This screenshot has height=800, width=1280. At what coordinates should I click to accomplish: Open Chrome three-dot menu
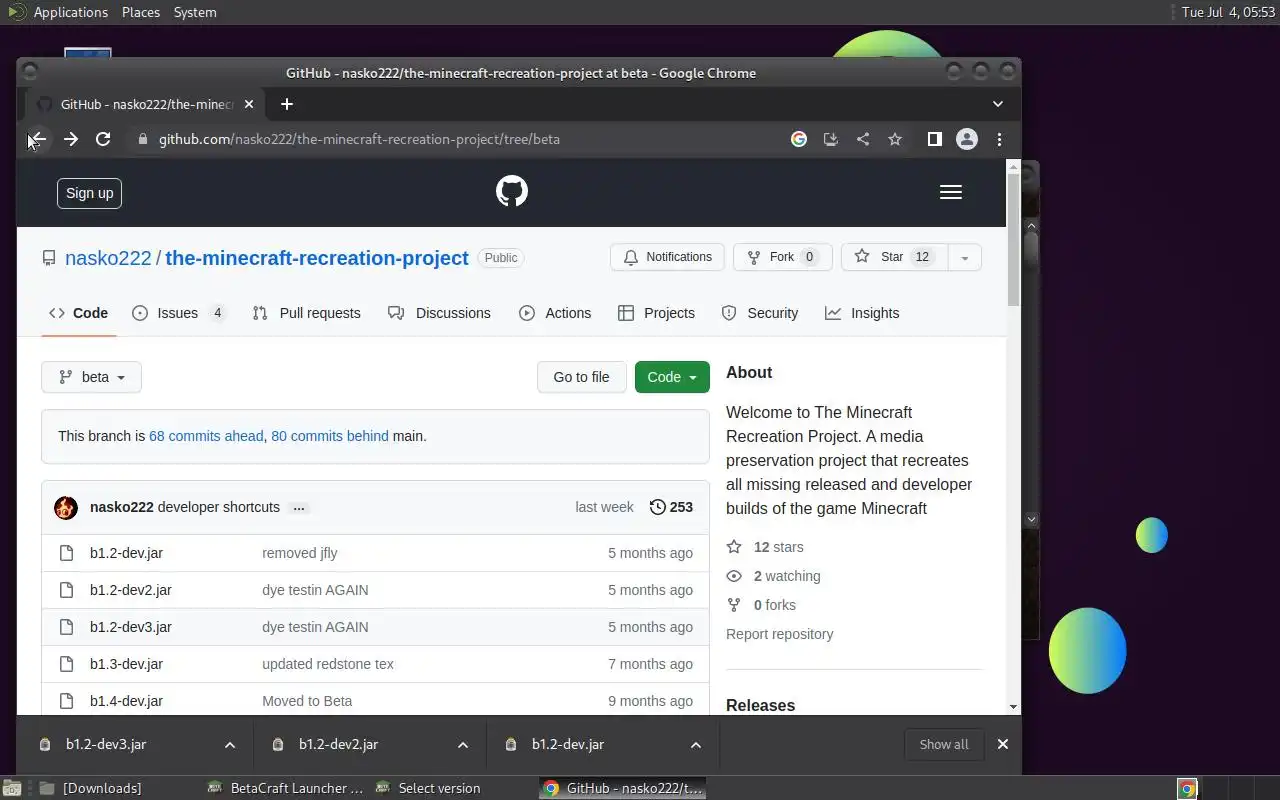pyautogui.click(x=999, y=139)
